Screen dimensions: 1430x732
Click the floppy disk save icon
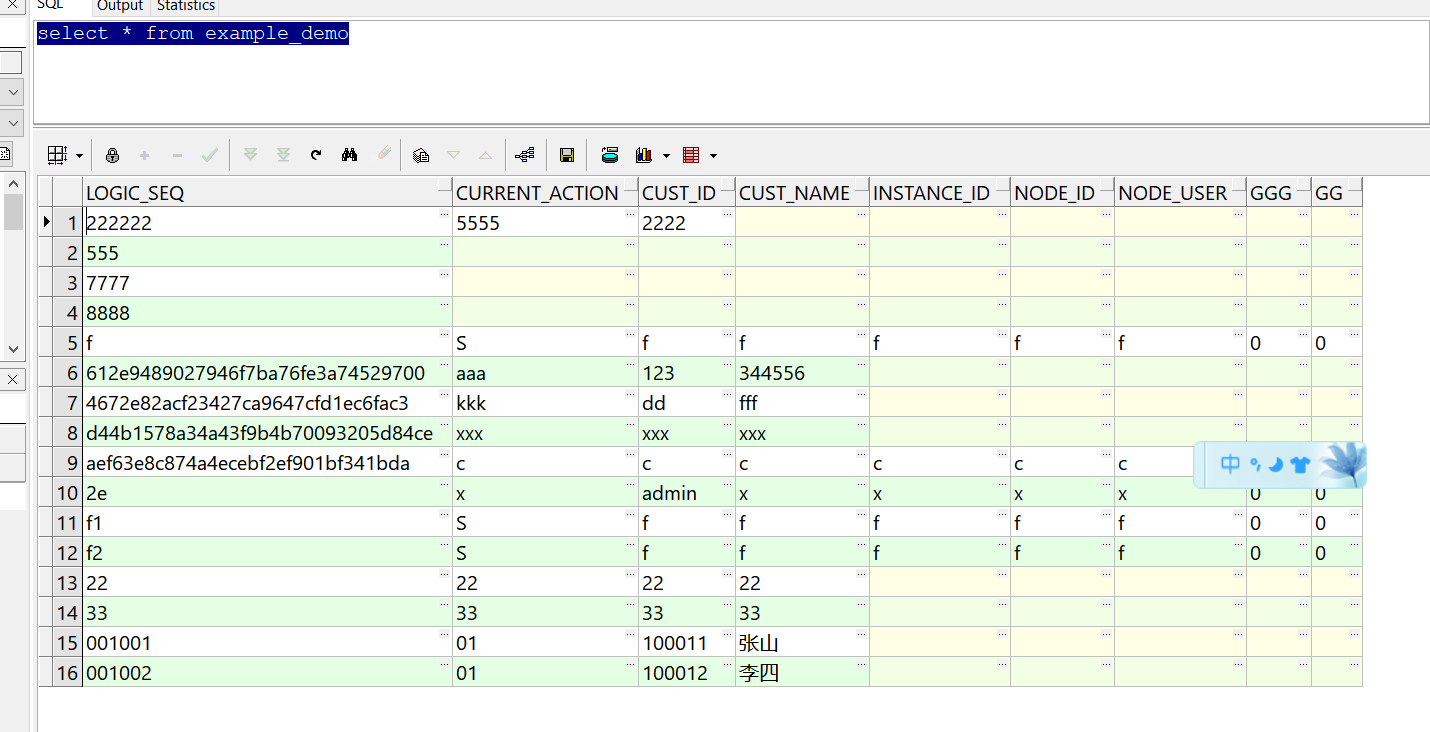[566, 155]
